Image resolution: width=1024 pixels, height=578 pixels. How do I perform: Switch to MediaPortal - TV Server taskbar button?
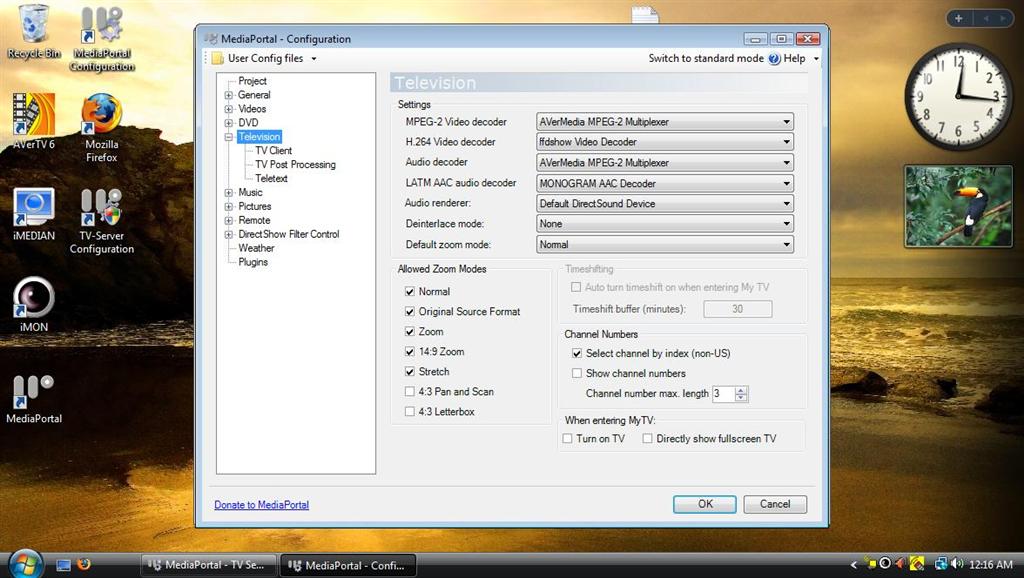coord(208,565)
